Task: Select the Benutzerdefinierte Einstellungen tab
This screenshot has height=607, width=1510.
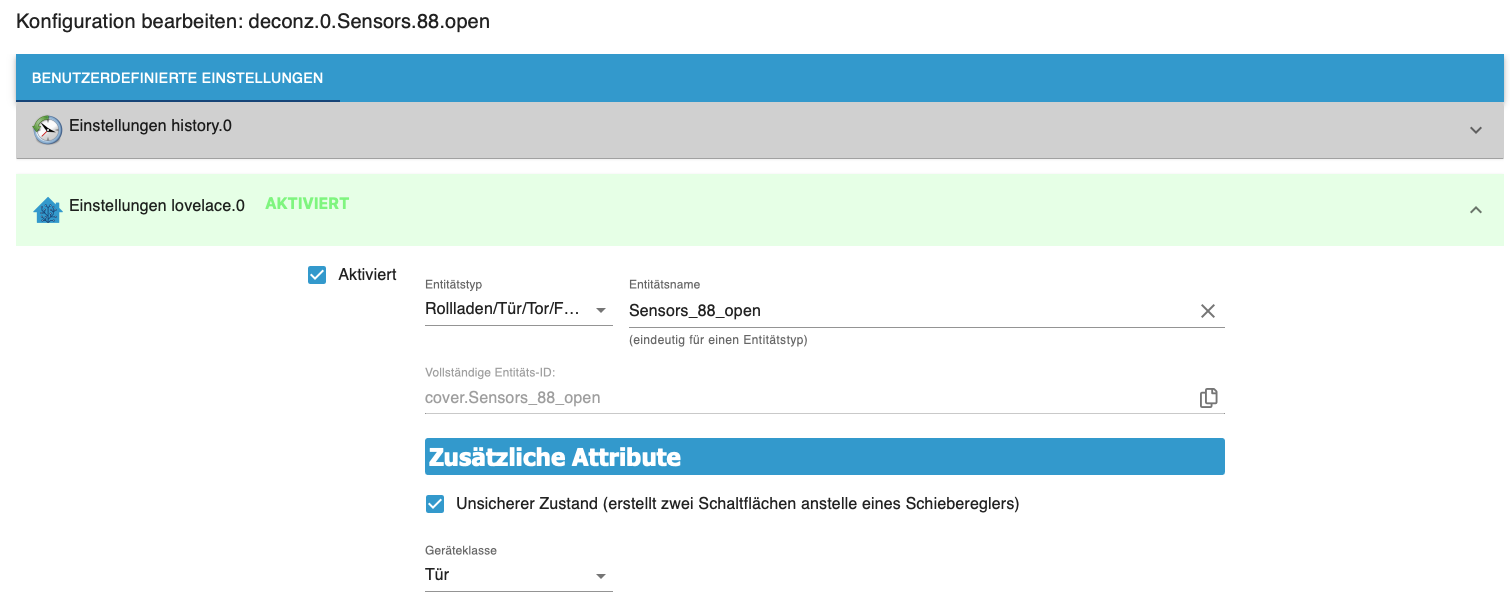Action: [177, 78]
